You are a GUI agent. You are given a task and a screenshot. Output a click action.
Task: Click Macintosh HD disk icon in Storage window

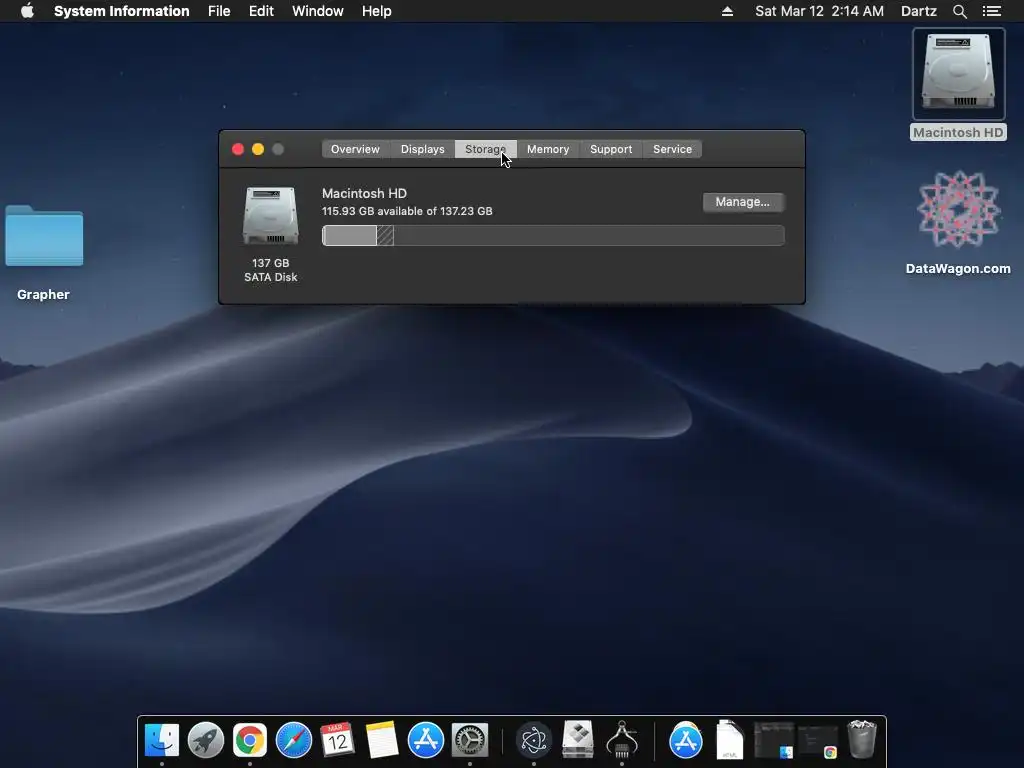(270, 216)
